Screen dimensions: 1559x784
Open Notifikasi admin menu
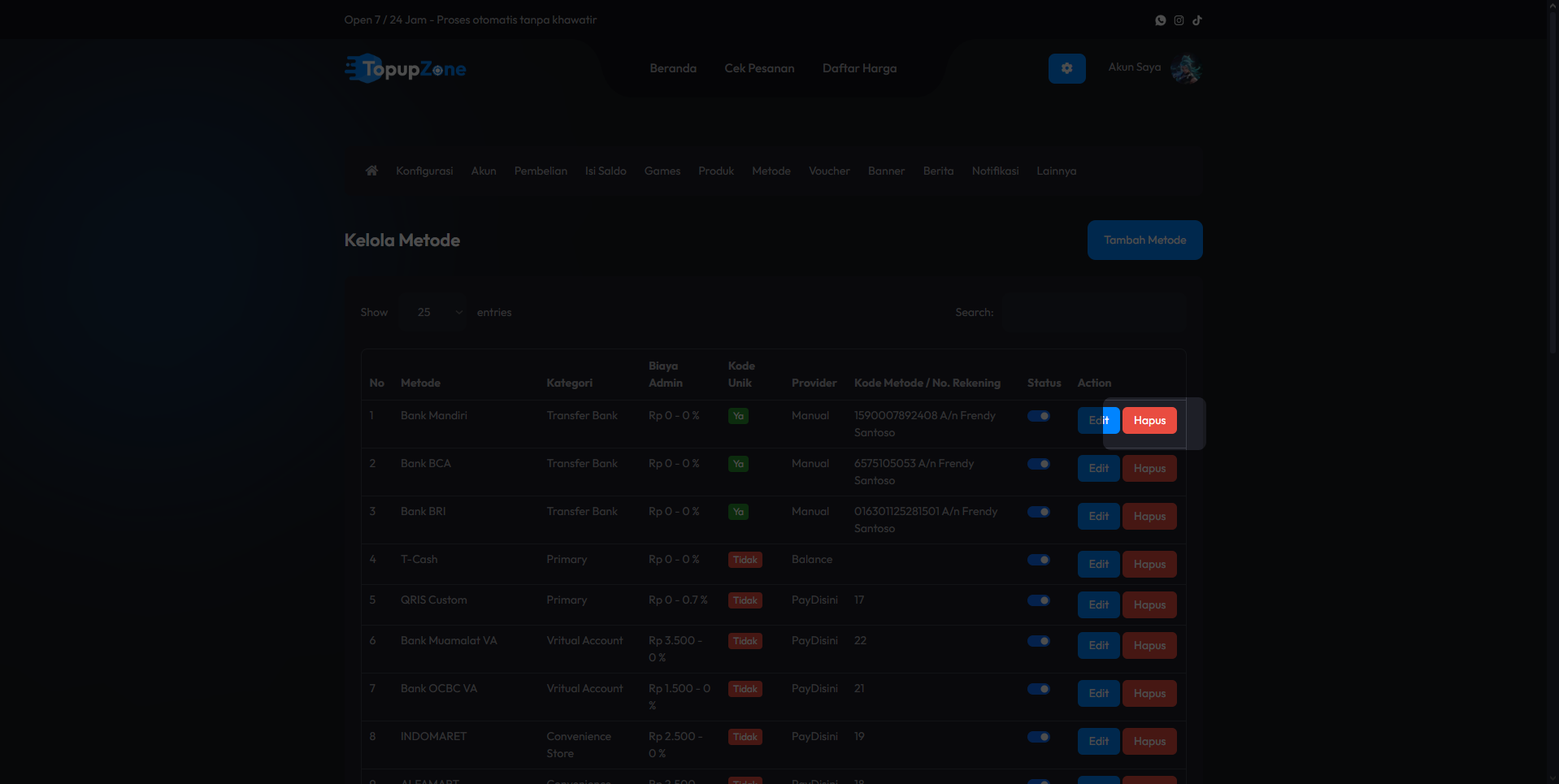995,171
